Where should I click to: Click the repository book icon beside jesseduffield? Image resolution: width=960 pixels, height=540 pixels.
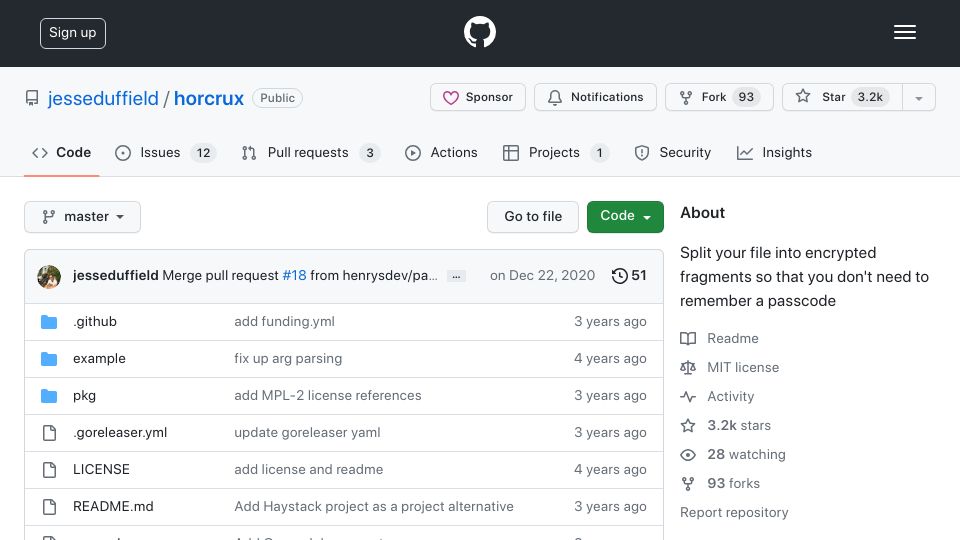(x=32, y=98)
